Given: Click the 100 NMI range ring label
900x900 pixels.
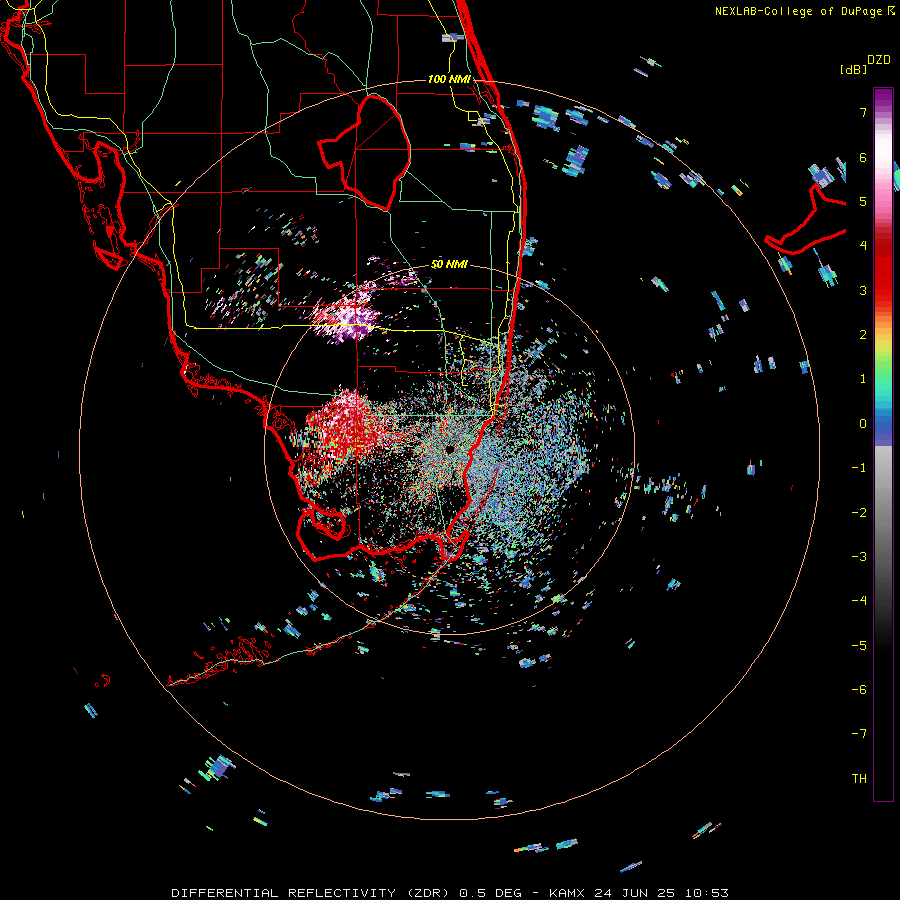Looking at the screenshot, I should pos(448,79).
